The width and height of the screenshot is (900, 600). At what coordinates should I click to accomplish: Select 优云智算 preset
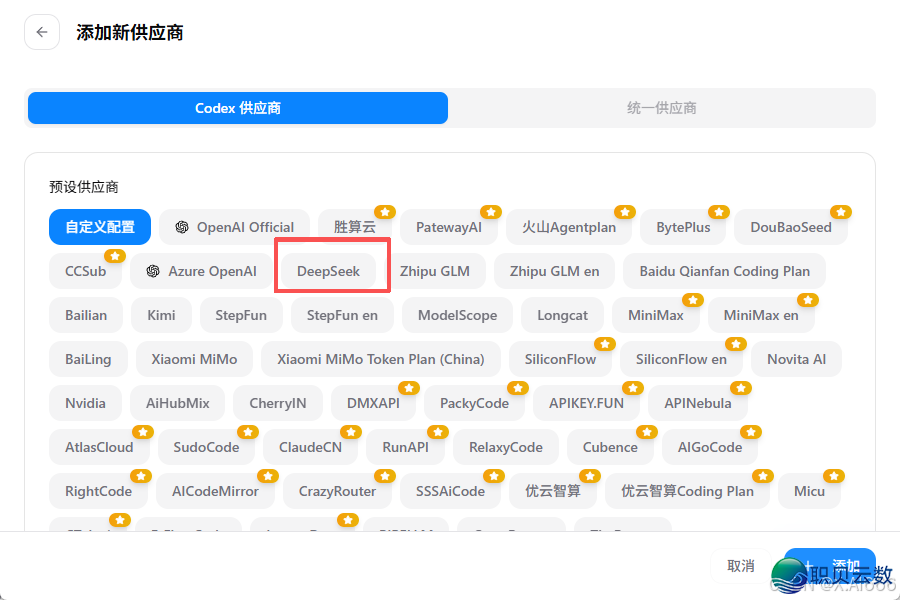pyautogui.click(x=553, y=491)
